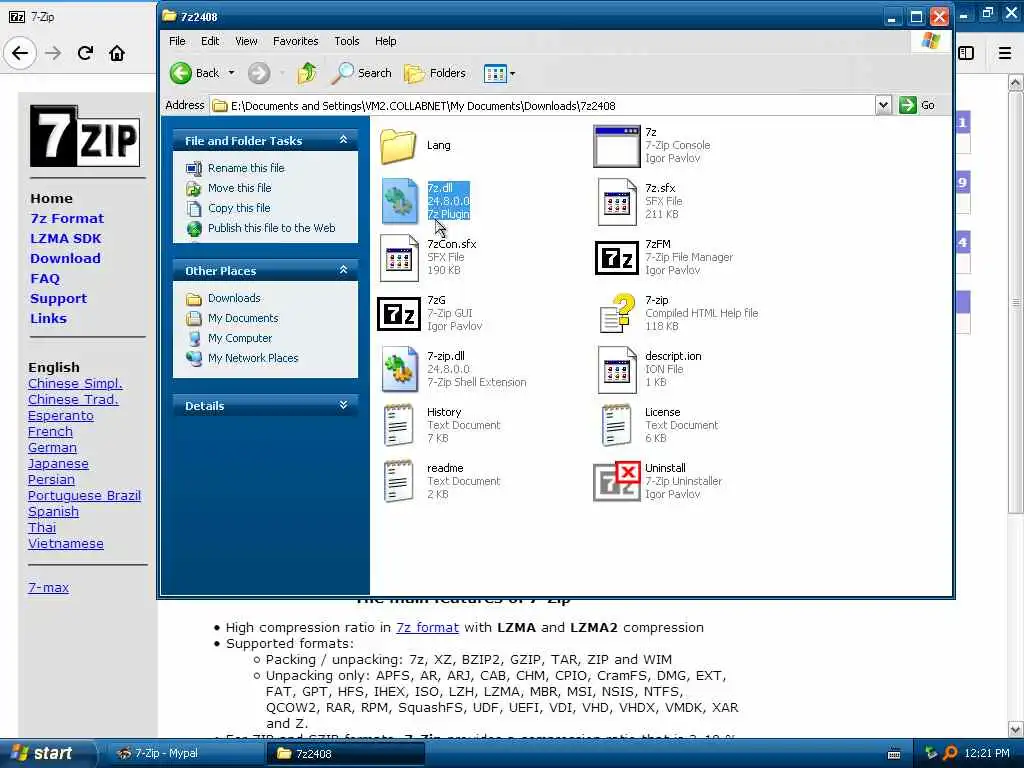Click browser home icon in Mypal
The height and width of the screenshot is (768, 1024).
coord(117,53)
